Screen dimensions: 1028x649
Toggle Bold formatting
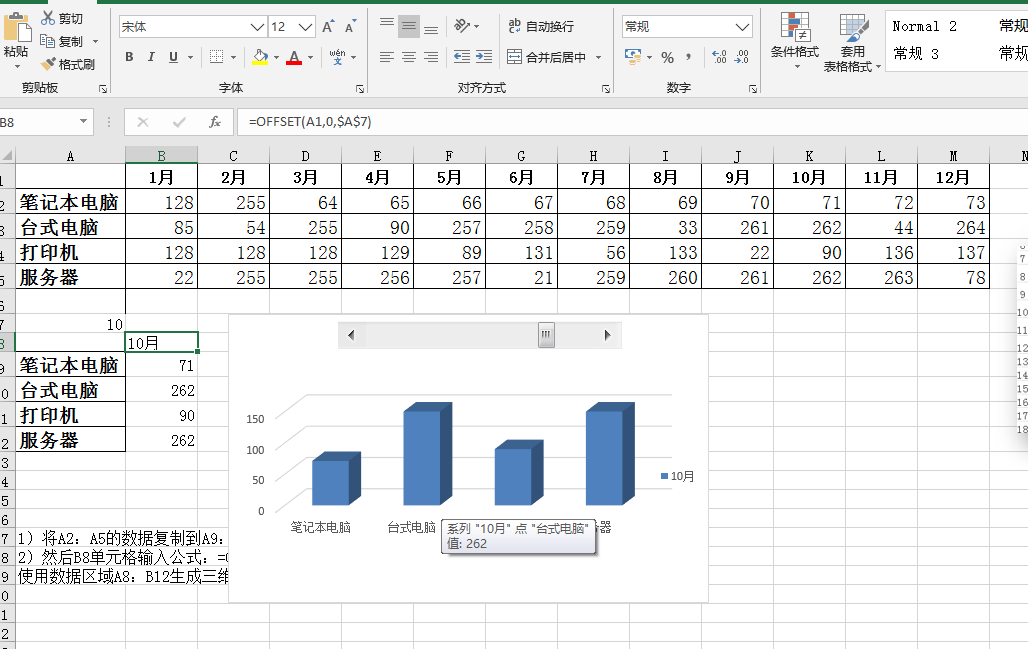coord(129,58)
